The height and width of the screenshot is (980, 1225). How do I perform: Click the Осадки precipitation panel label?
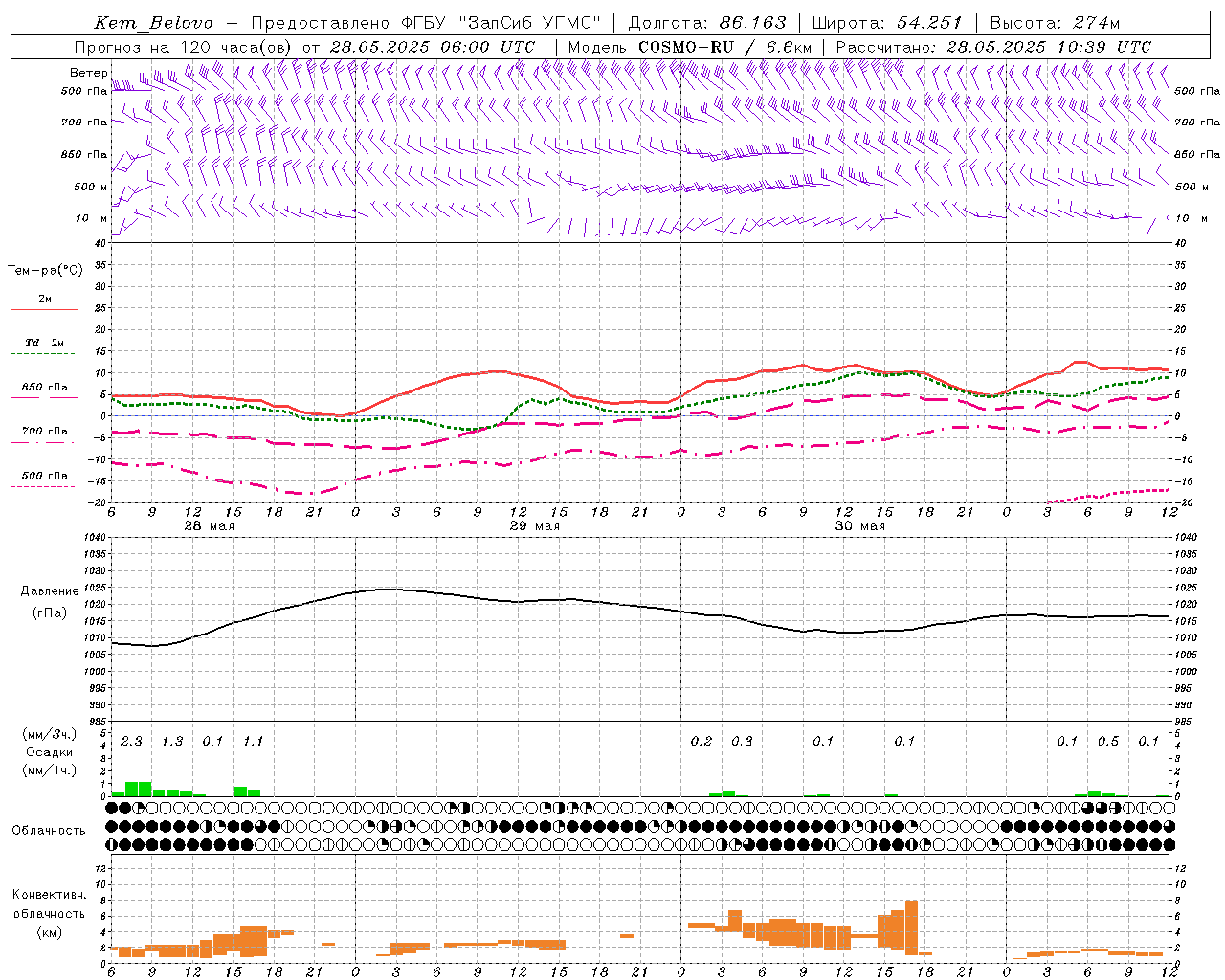pyautogui.click(x=49, y=752)
